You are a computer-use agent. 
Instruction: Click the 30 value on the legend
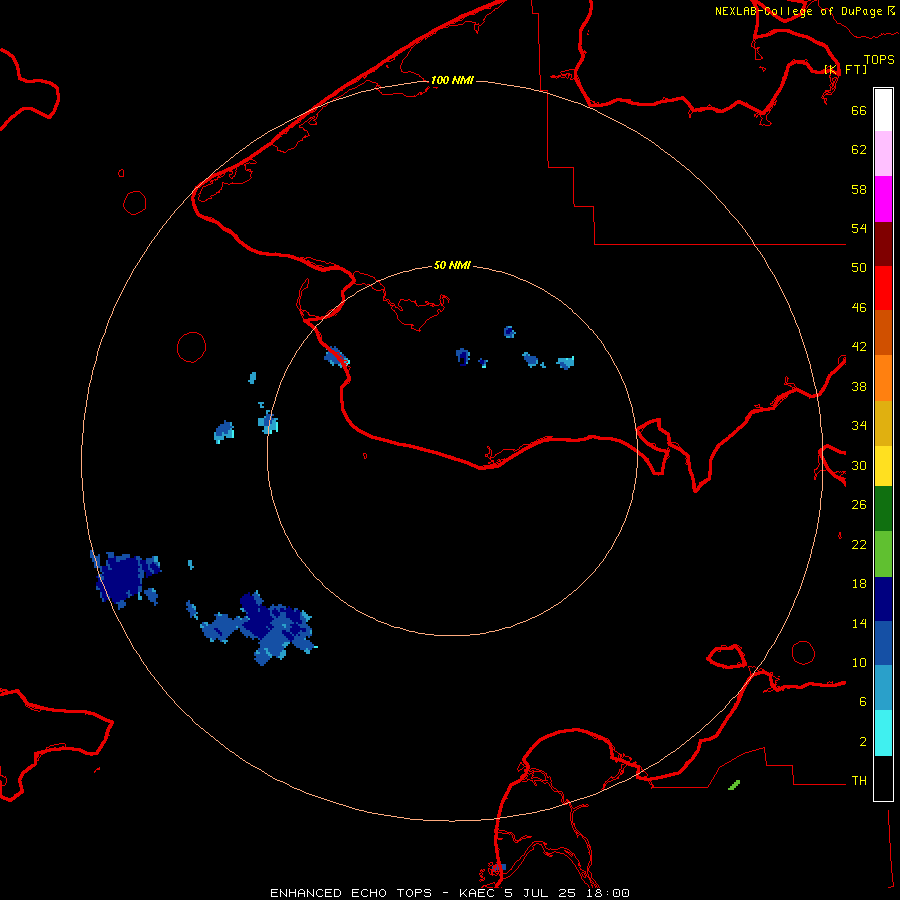pos(859,465)
